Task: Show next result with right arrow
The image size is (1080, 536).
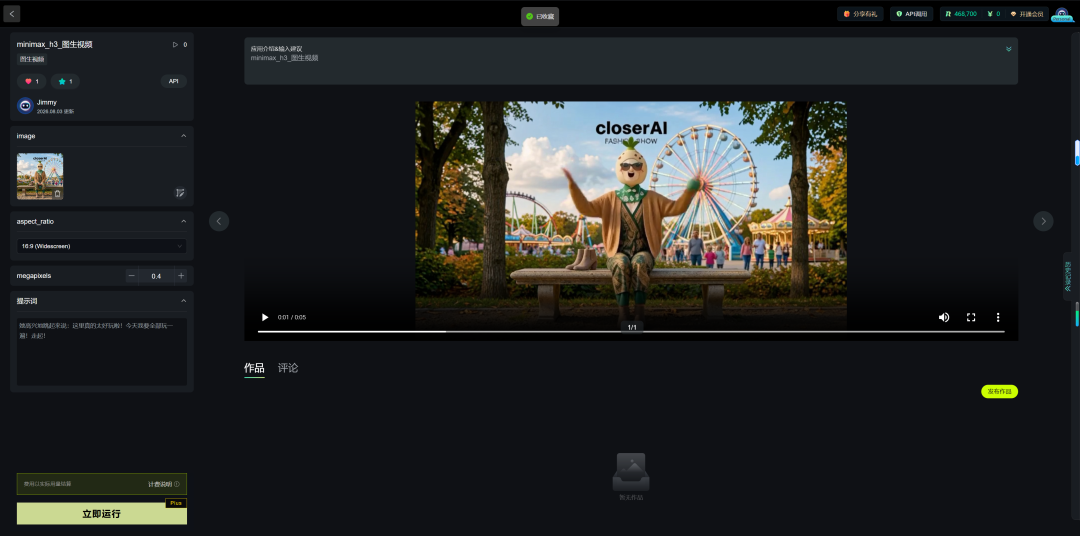Action: tap(1043, 221)
